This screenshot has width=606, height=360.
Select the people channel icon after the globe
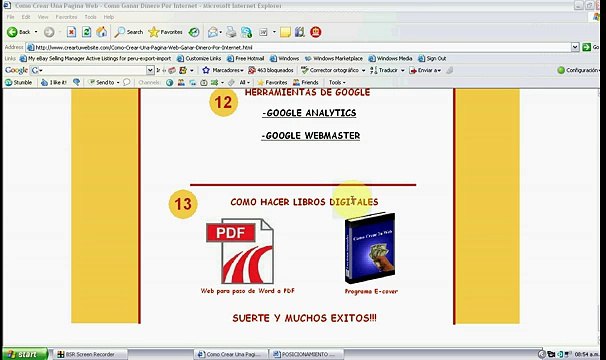(x=181, y=82)
